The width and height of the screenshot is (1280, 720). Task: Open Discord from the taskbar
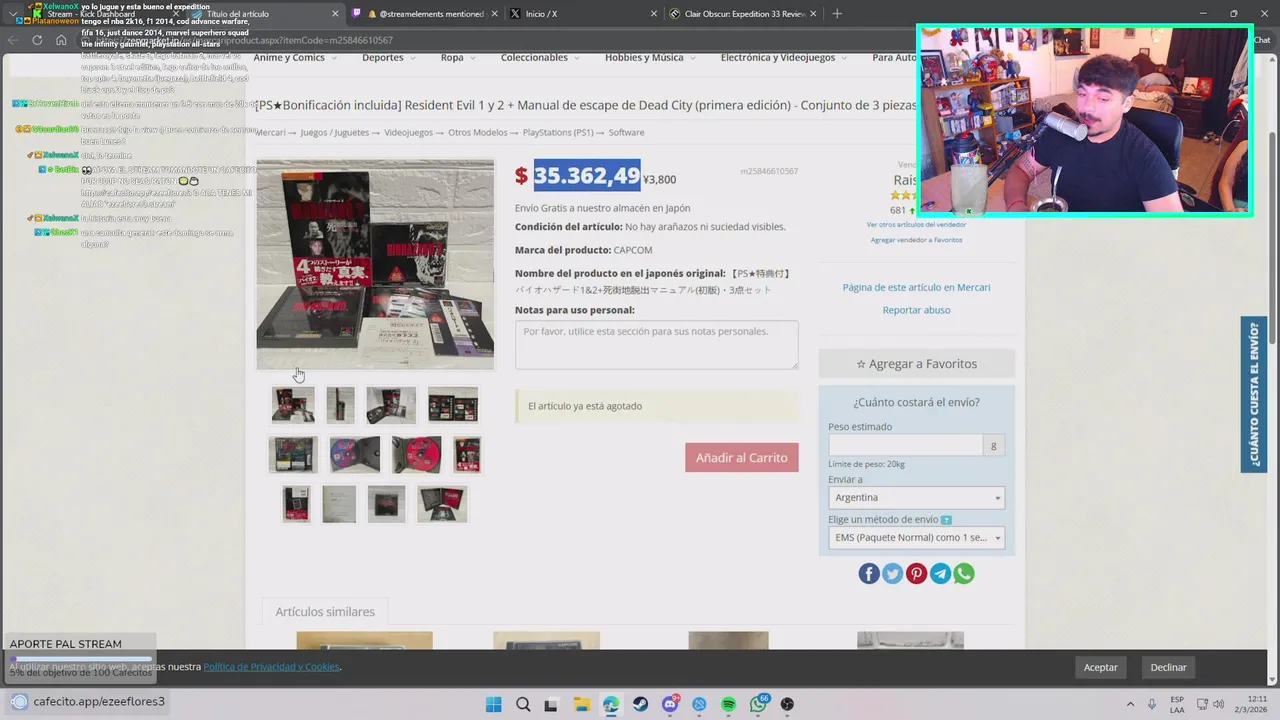(x=670, y=704)
